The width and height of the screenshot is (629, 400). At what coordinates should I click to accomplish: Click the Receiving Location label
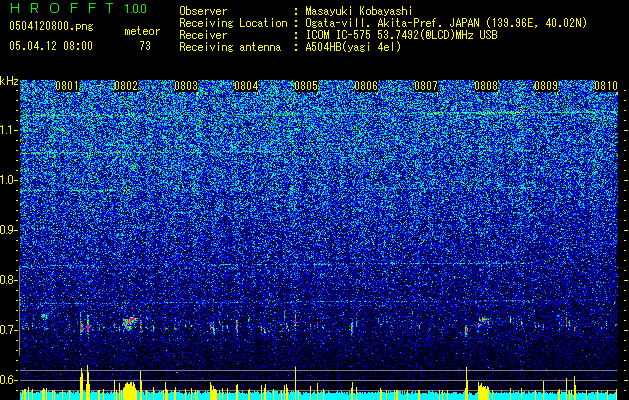click(233, 23)
